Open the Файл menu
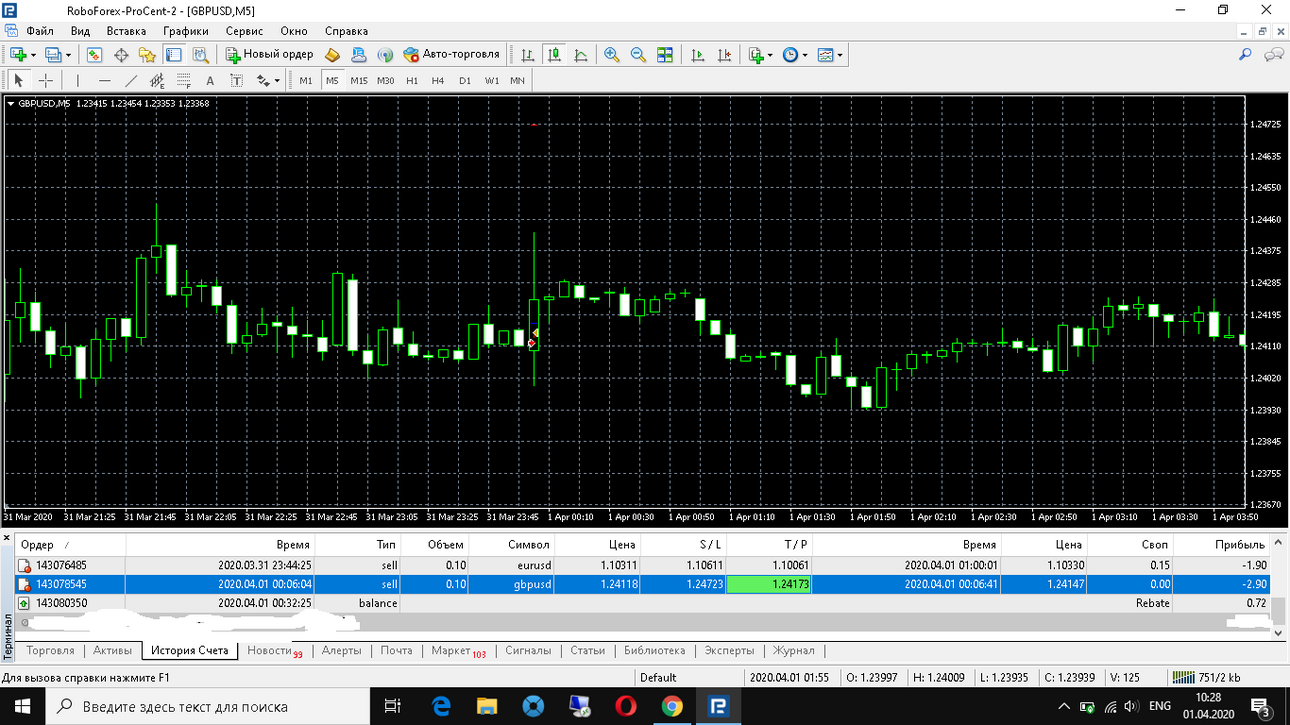The height and width of the screenshot is (725, 1290). pyautogui.click(x=39, y=31)
